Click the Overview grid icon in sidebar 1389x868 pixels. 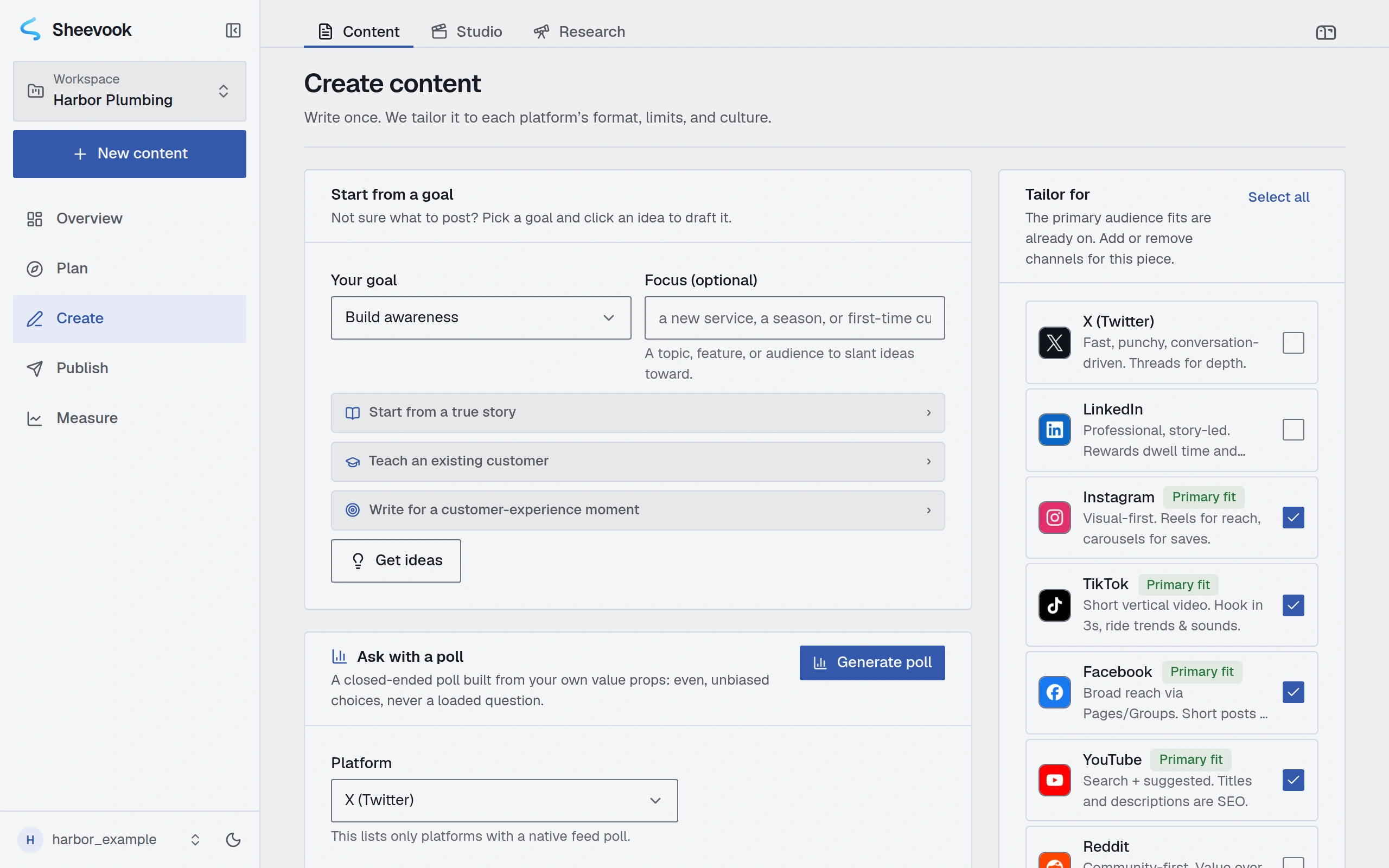pos(34,219)
